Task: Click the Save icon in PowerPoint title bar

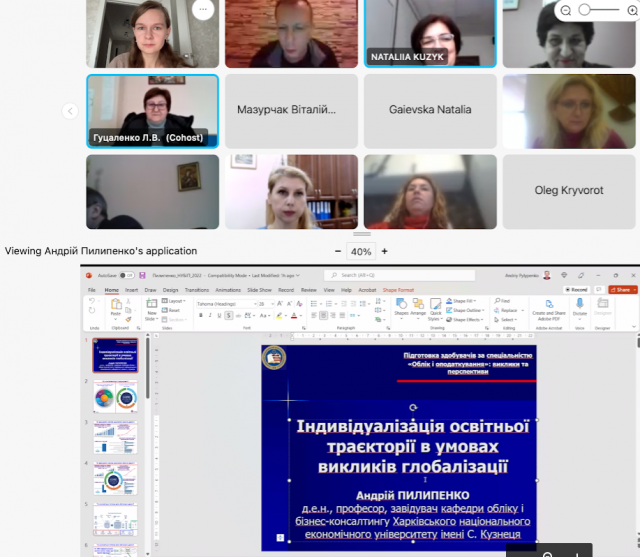Action: [142, 275]
